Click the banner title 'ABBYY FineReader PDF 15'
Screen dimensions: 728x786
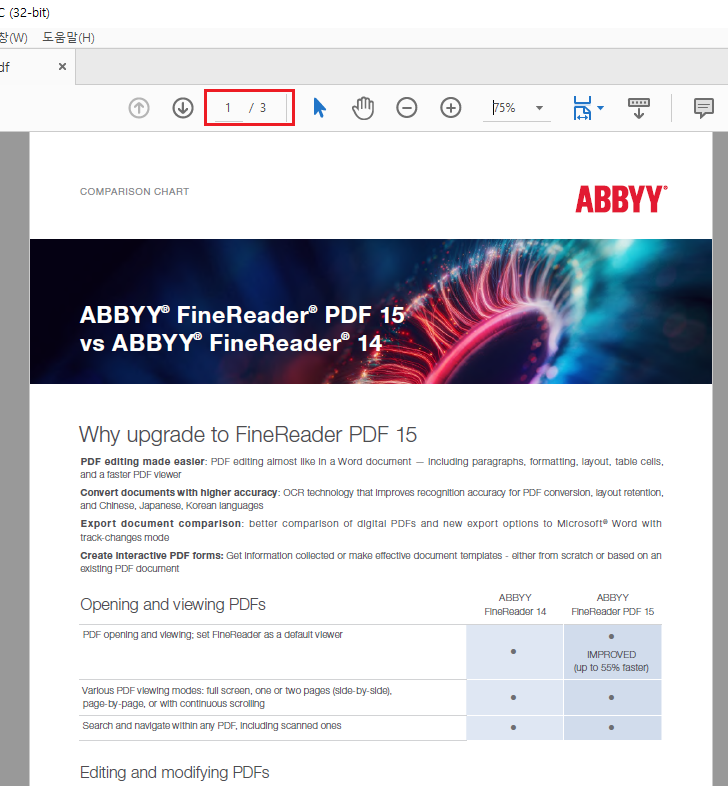tap(242, 315)
